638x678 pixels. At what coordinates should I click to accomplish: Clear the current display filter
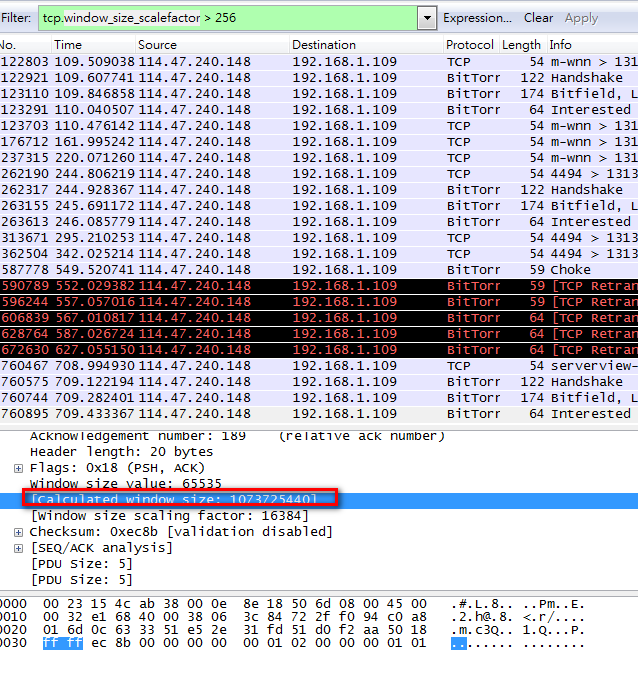tap(538, 18)
